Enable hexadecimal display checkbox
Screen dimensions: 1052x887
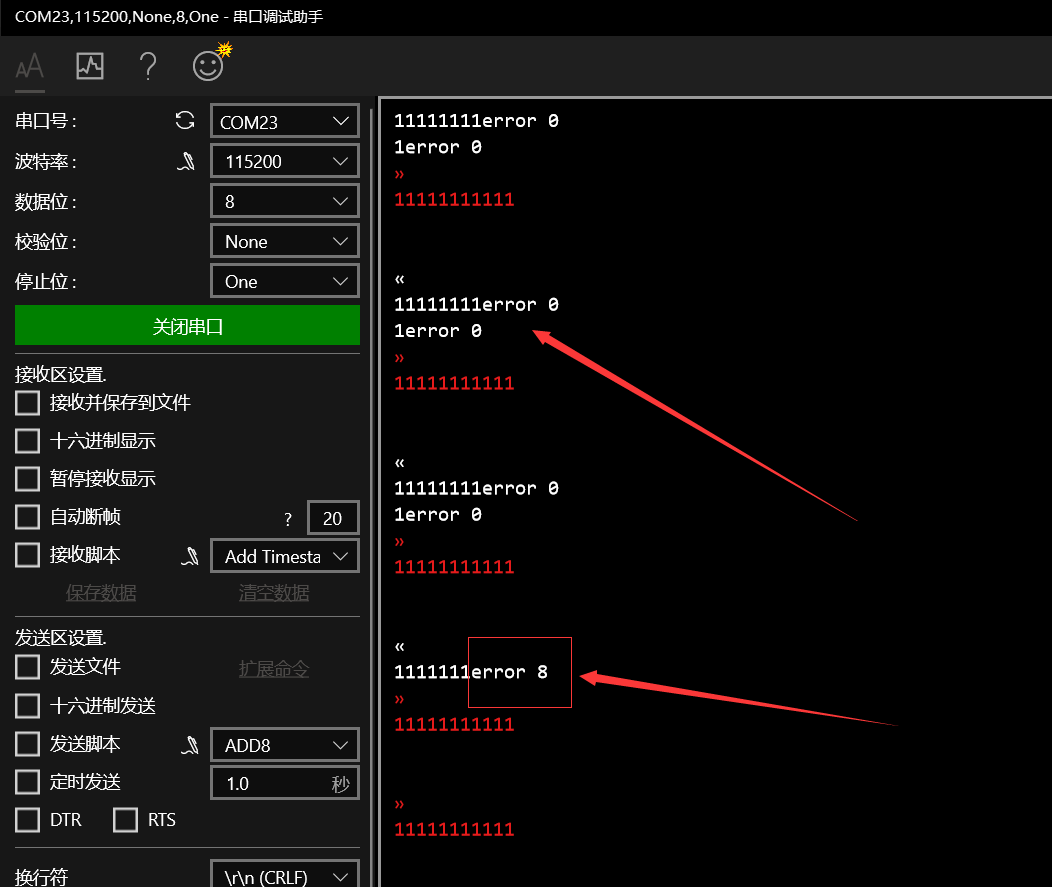[x=28, y=441]
